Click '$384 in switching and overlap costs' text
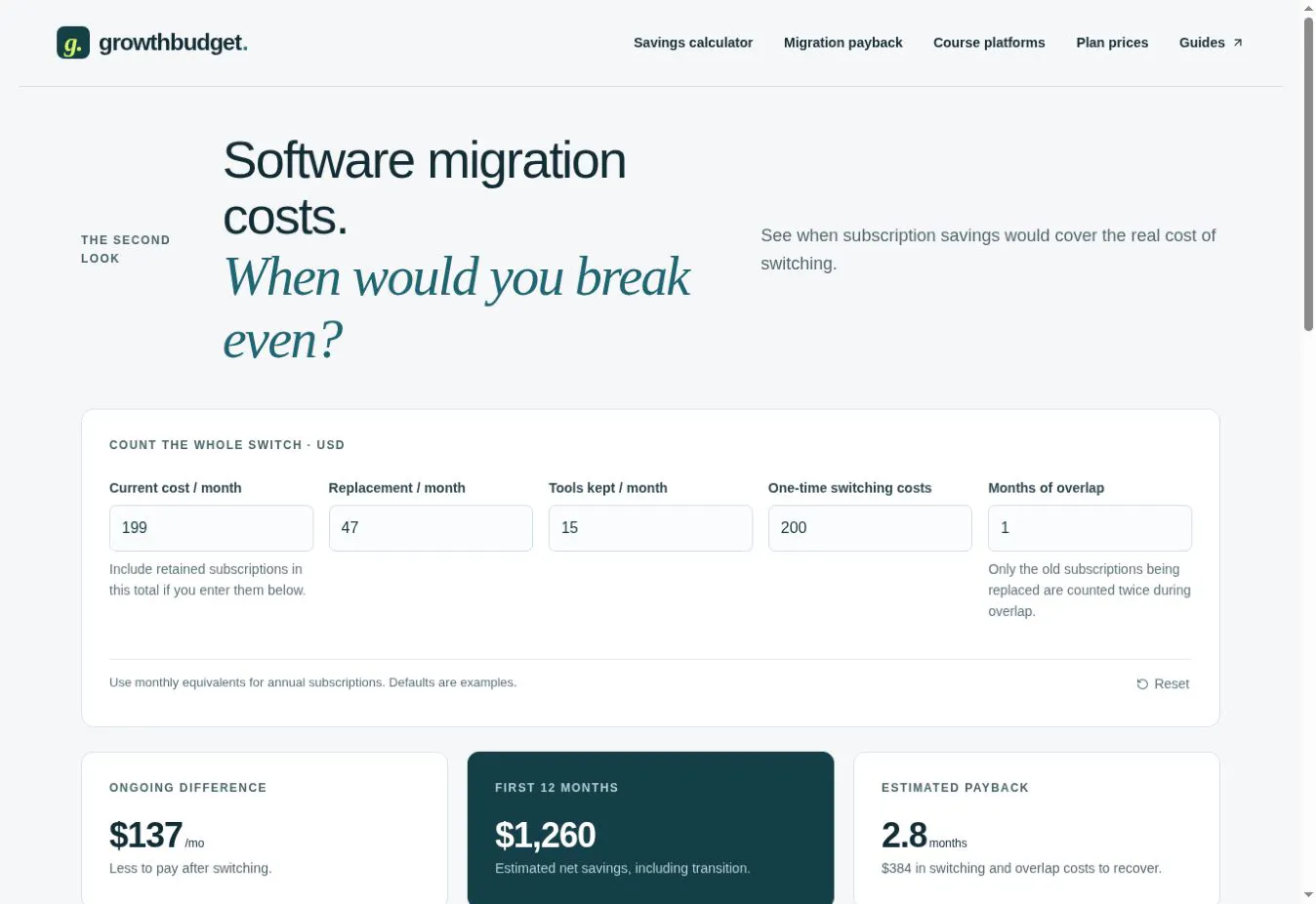Image resolution: width=1316 pixels, height=904 pixels. [x=1021, y=868]
